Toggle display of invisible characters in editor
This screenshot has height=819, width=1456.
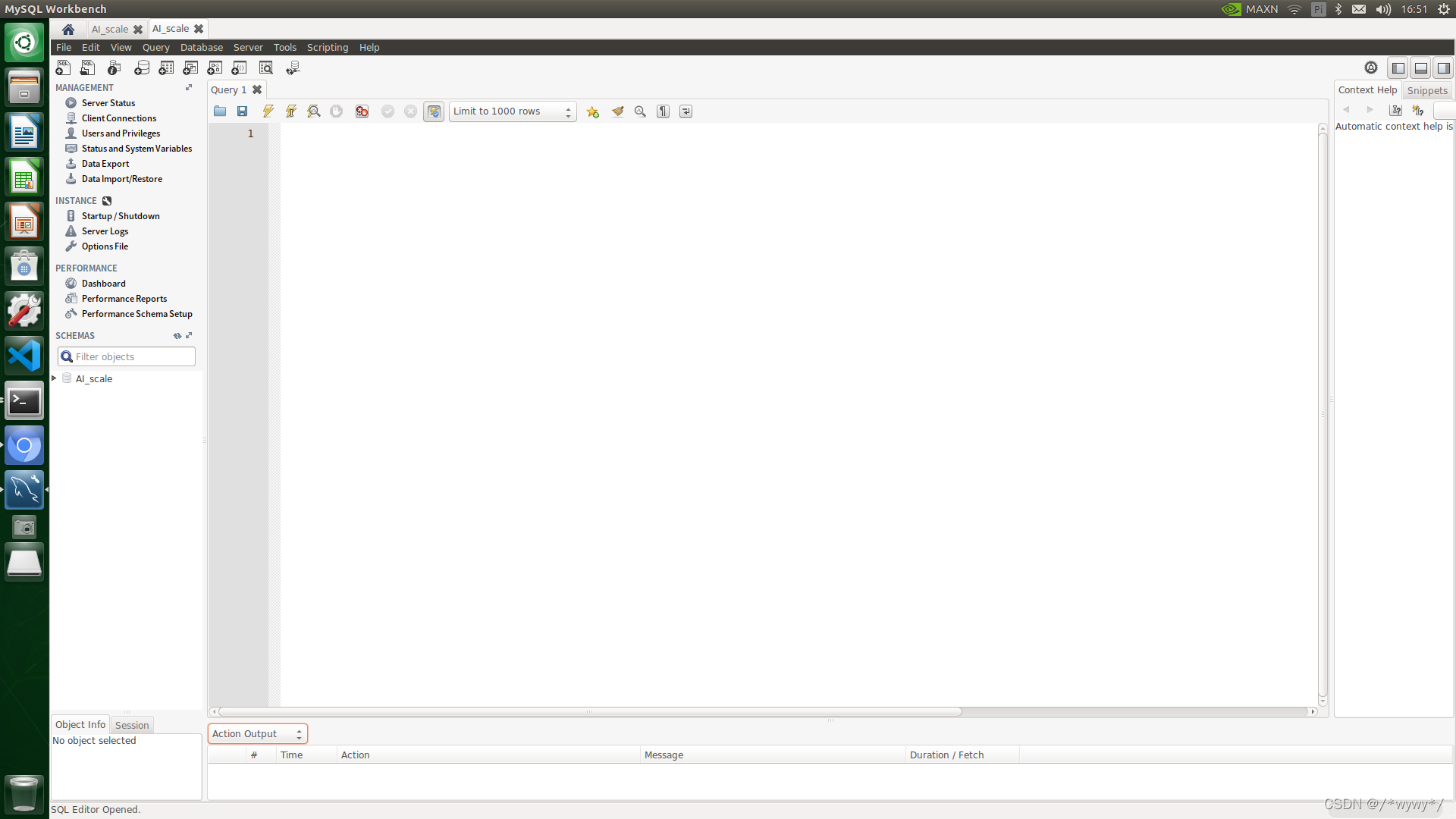[x=663, y=111]
